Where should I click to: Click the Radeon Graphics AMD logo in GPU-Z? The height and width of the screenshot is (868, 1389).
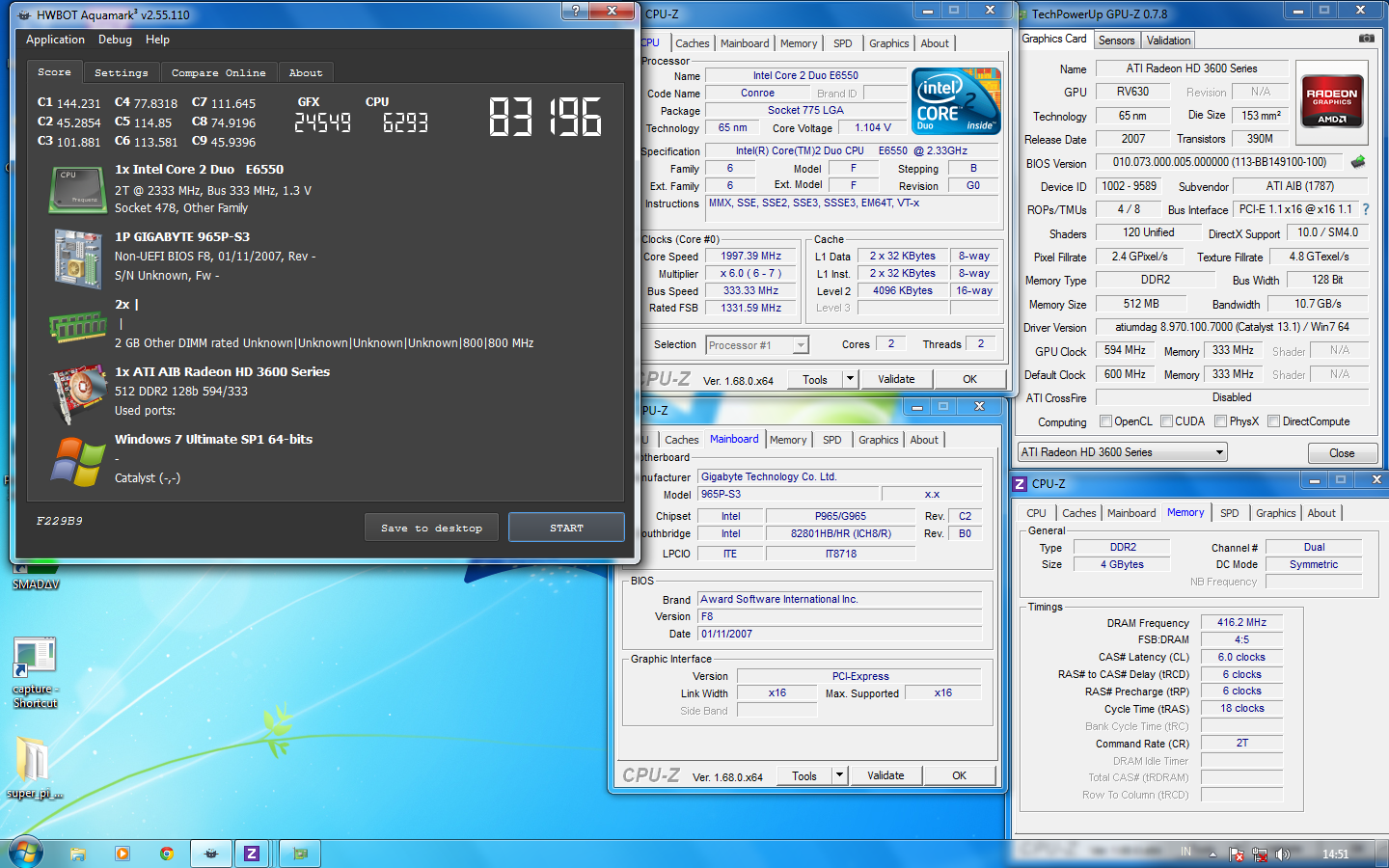1332,102
